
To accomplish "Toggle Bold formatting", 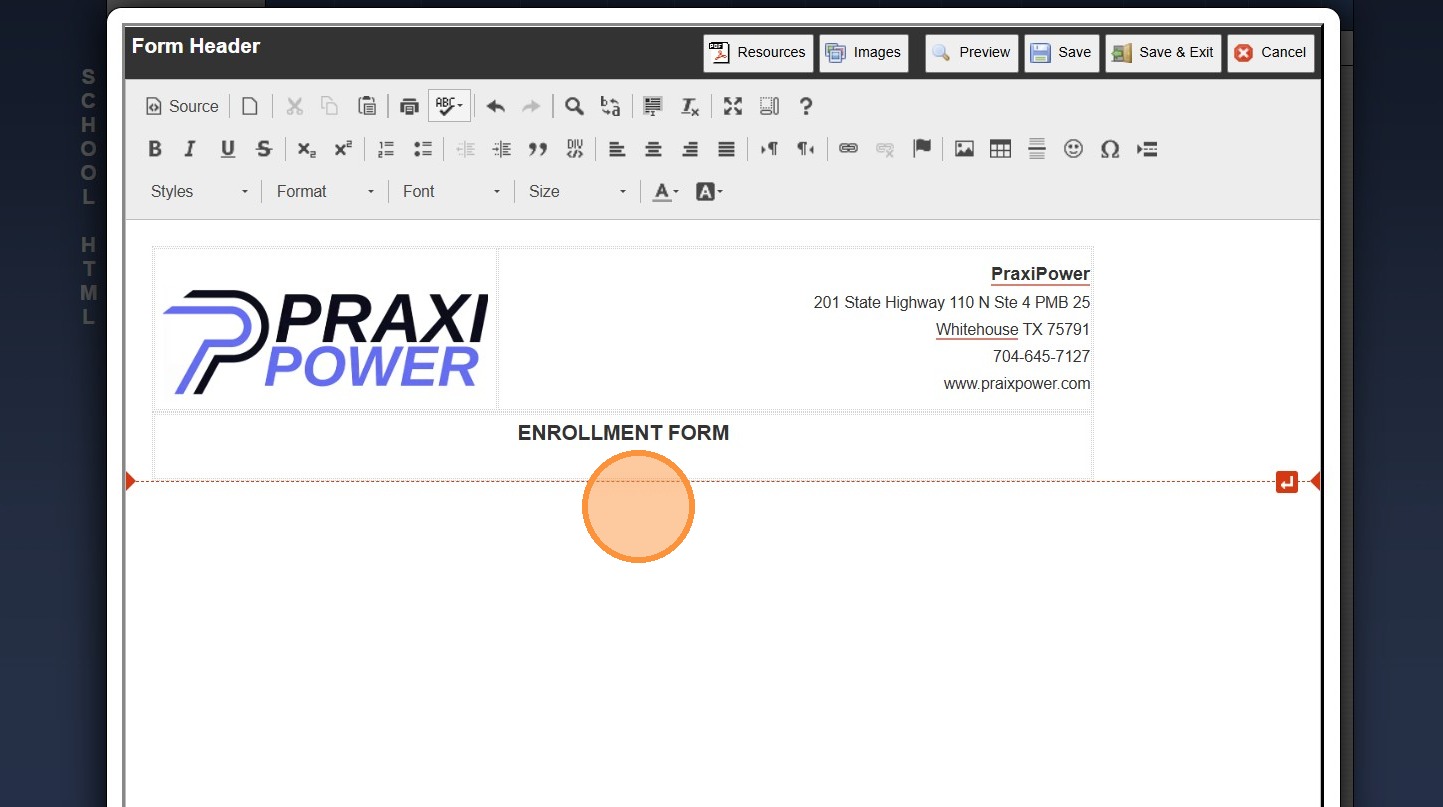I will 155,149.
